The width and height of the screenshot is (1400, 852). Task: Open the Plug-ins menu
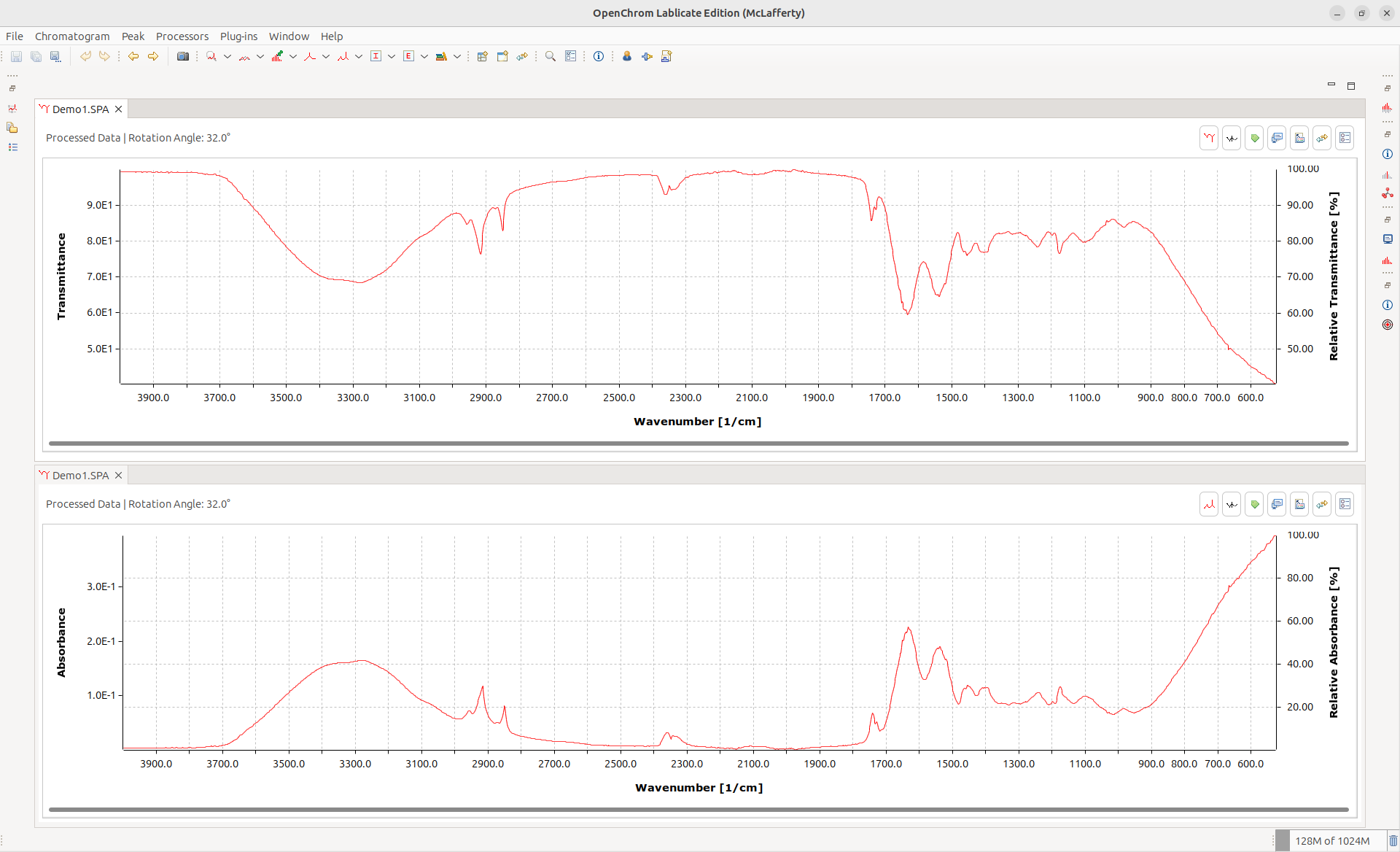point(238,36)
